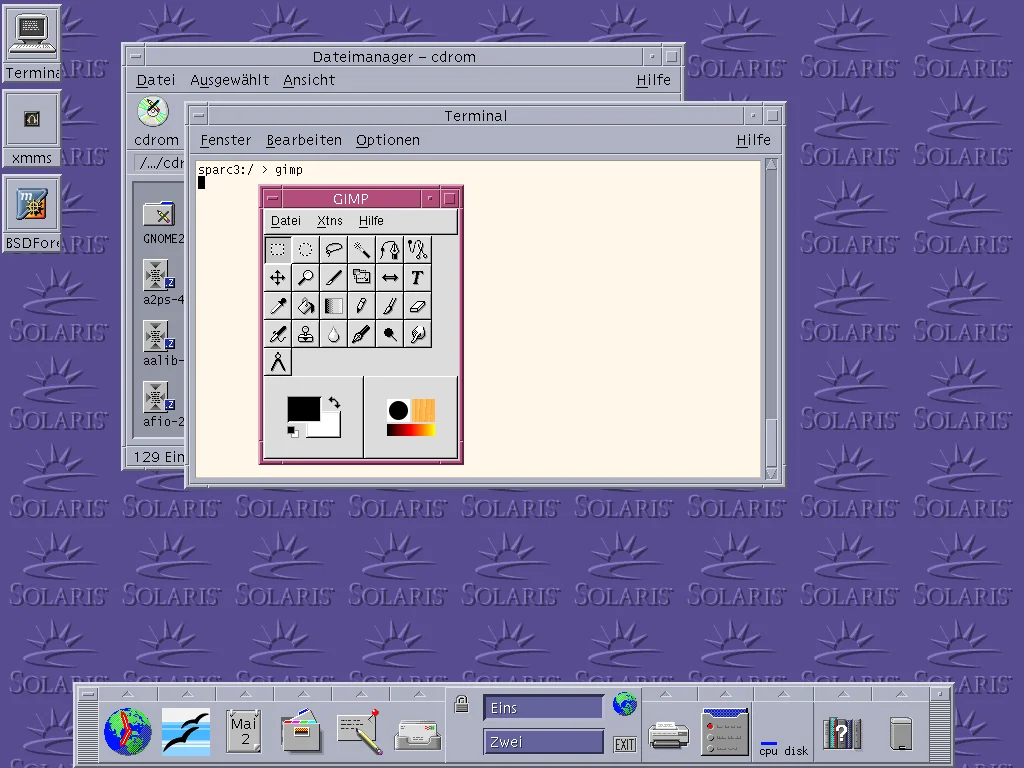Select the Color Picker eyedropper tool

[x=278, y=306]
